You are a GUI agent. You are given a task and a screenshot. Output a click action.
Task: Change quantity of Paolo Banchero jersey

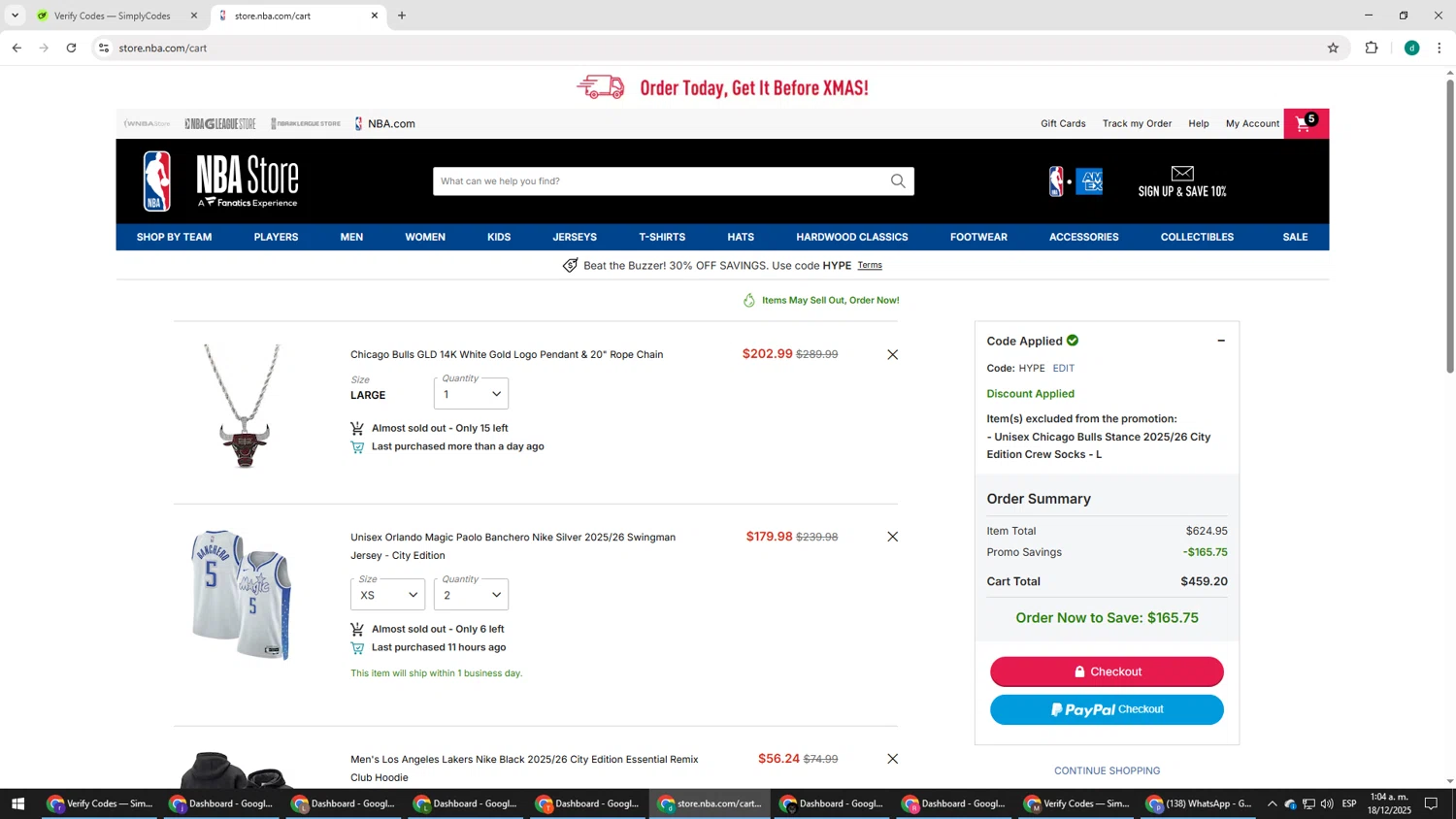(x=471, y=594)
